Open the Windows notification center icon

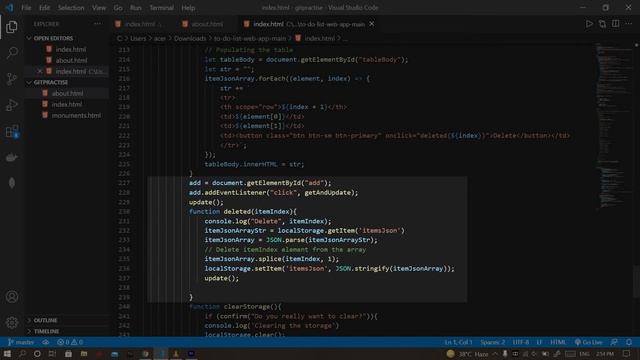[627, 353]
